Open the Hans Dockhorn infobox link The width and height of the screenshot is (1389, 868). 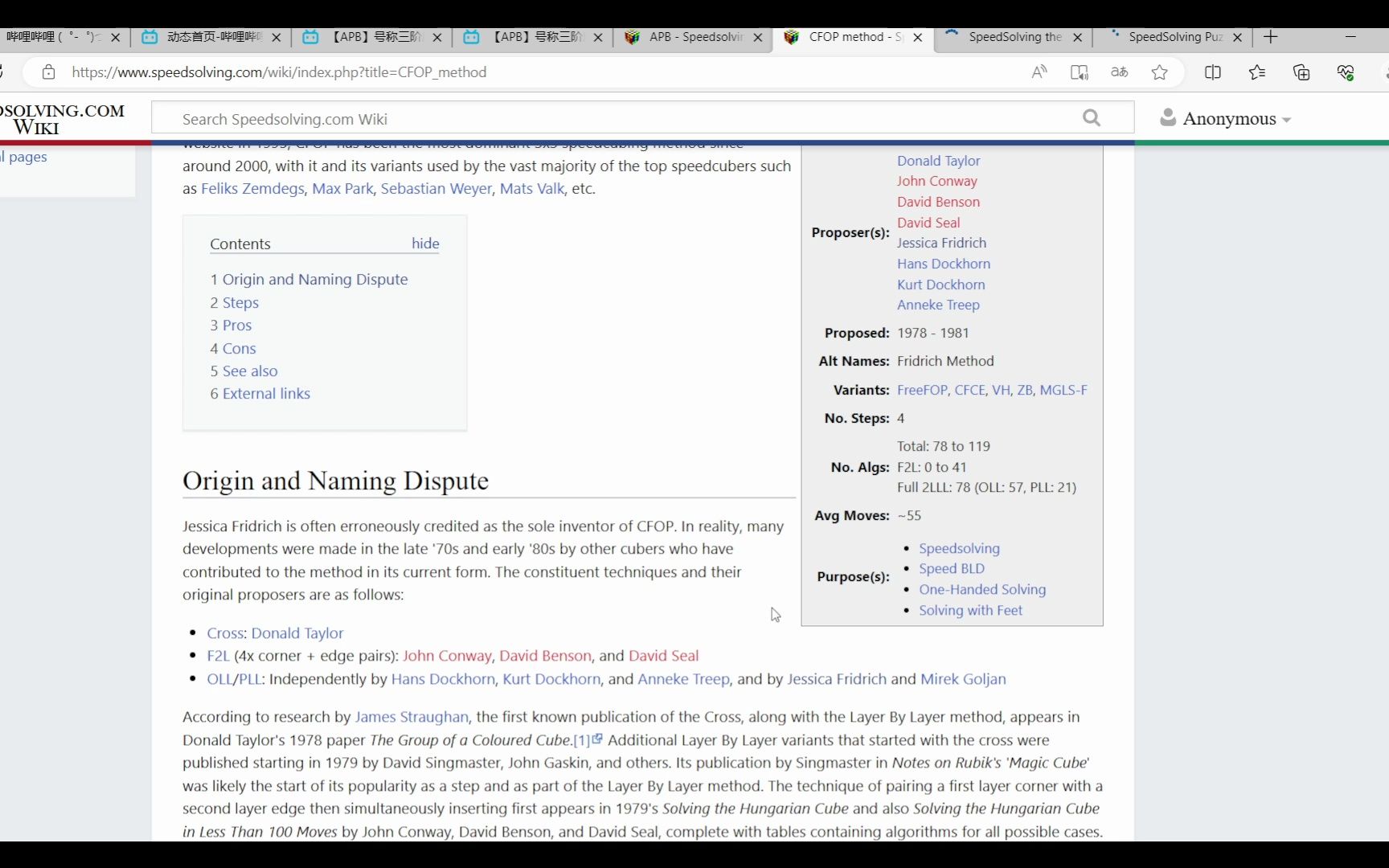(944, 264)
